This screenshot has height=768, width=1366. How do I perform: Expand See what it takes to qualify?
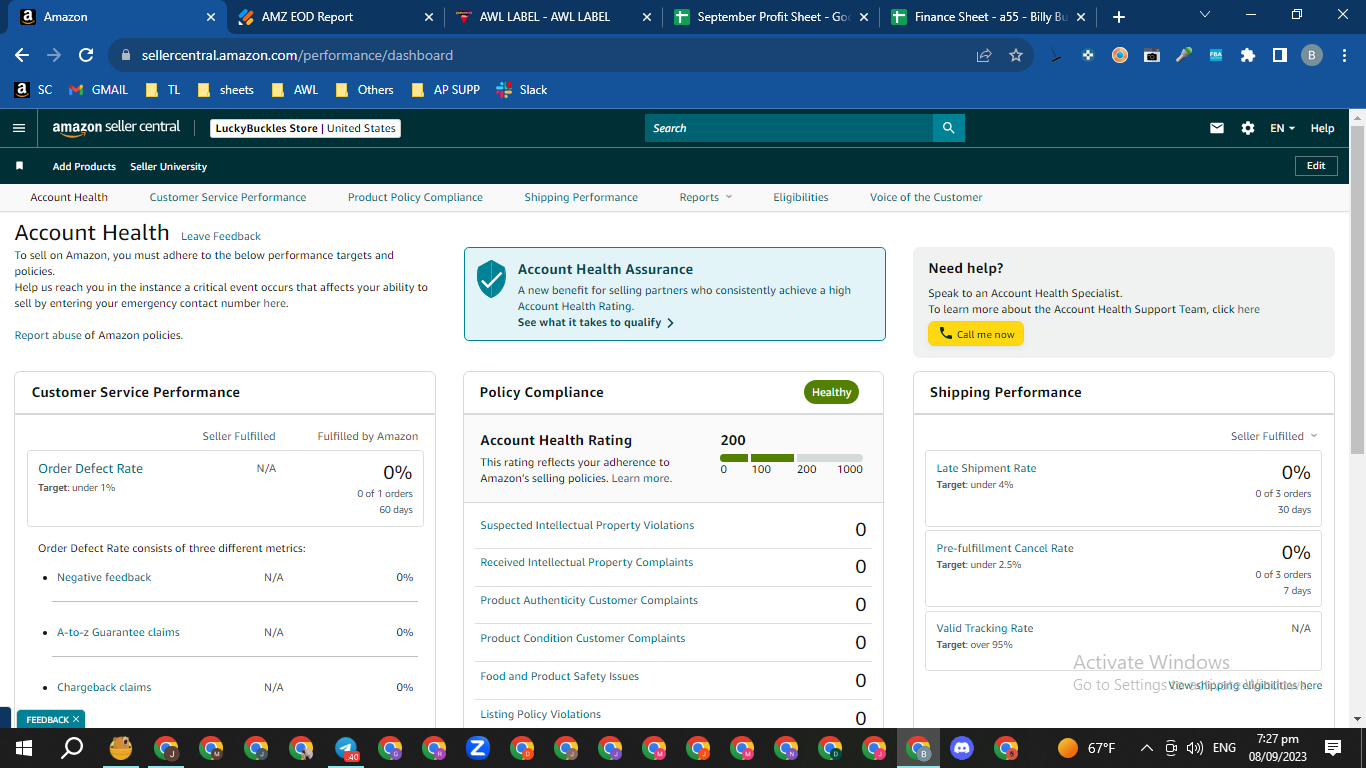tap(596, 323)
